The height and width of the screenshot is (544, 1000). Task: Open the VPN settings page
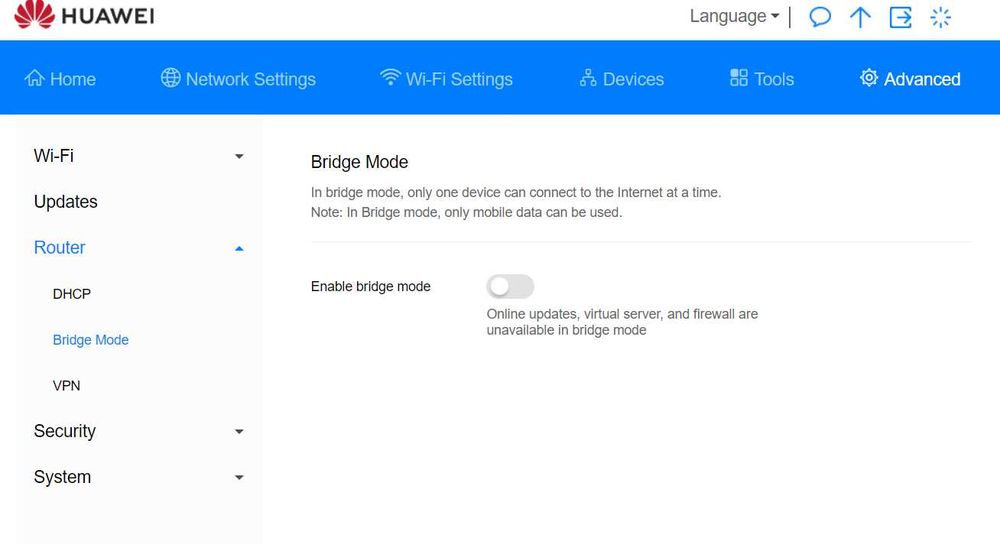click(66, 386)
